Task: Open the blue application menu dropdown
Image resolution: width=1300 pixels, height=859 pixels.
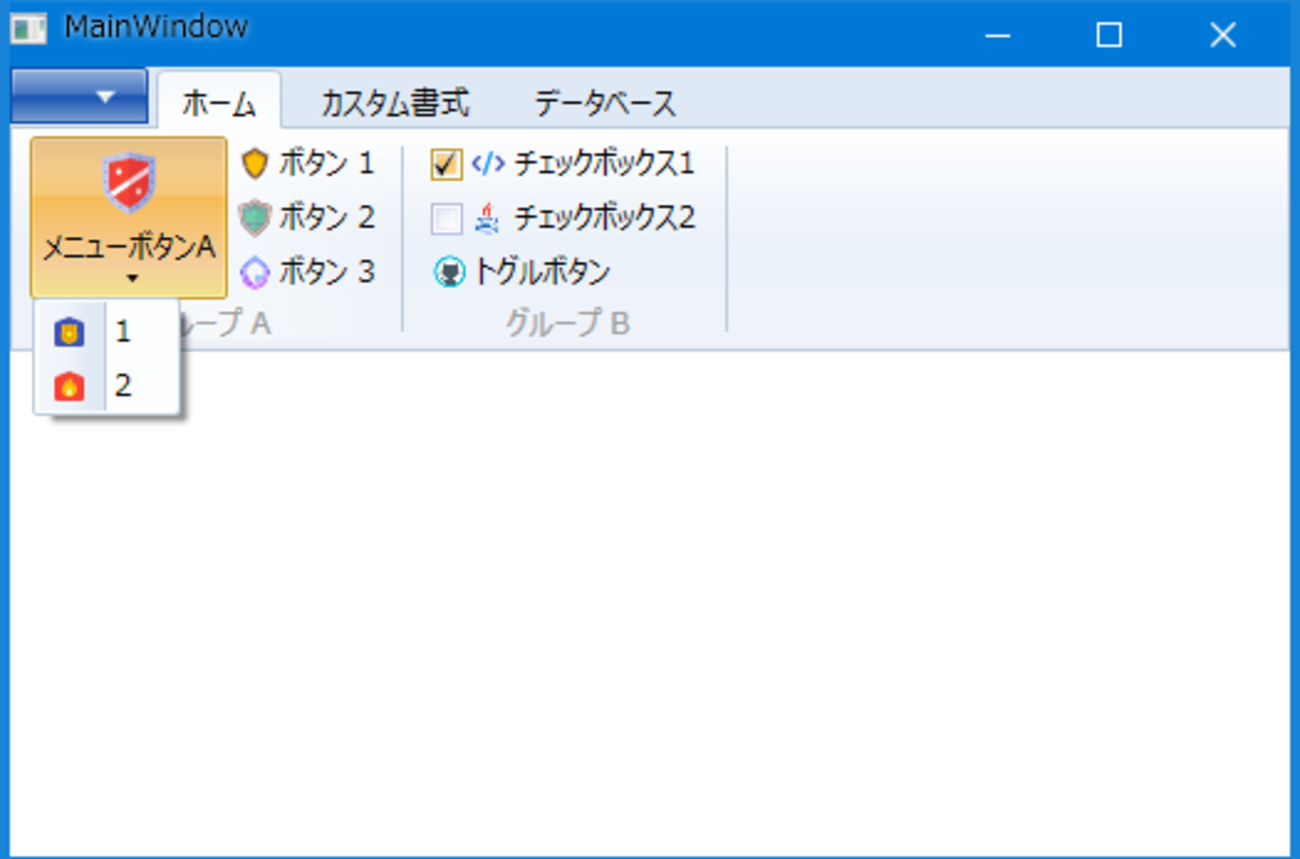Action: pos(79,97)
